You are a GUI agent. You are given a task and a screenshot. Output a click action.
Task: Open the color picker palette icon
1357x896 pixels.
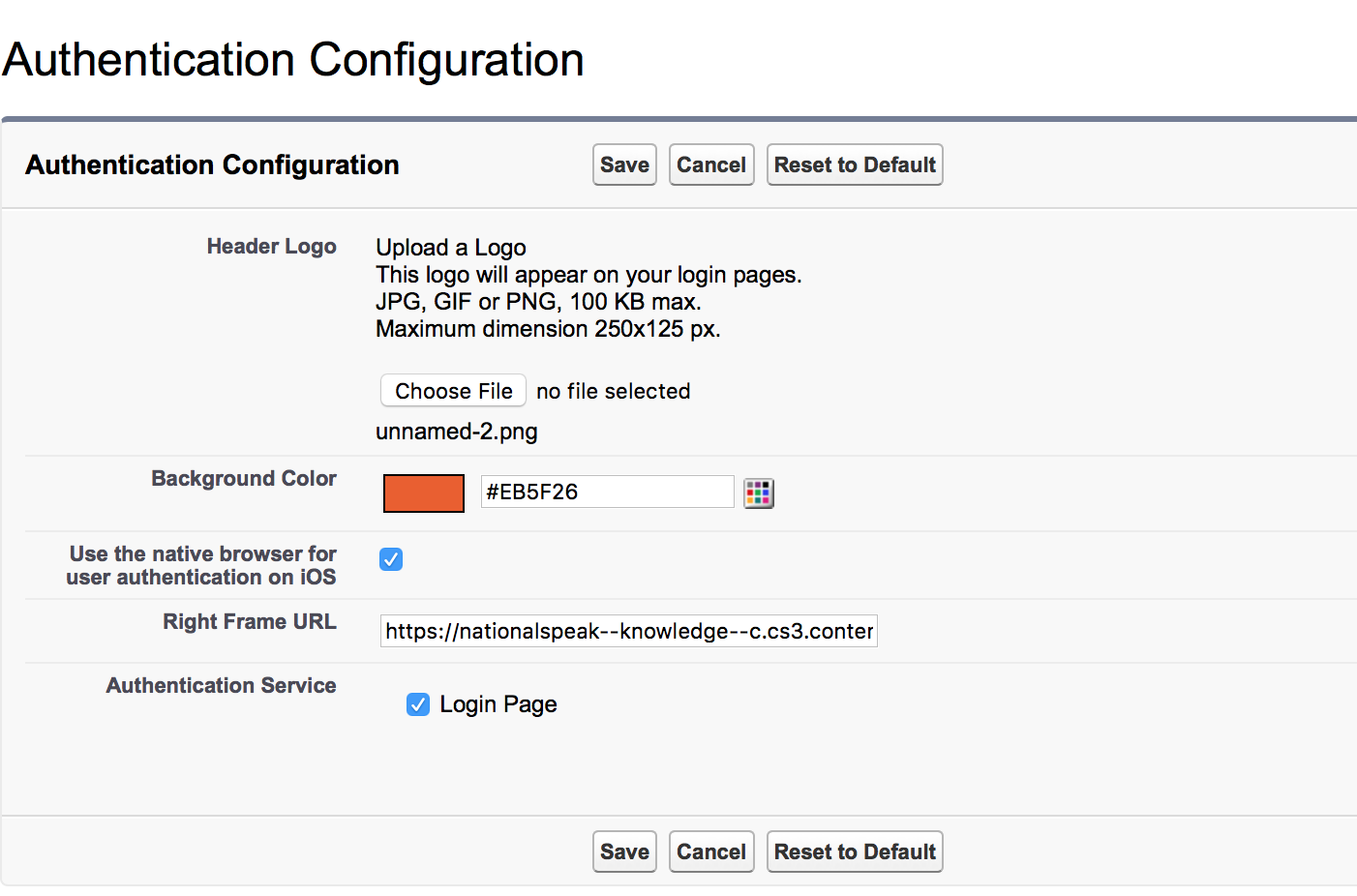(759, 493)
